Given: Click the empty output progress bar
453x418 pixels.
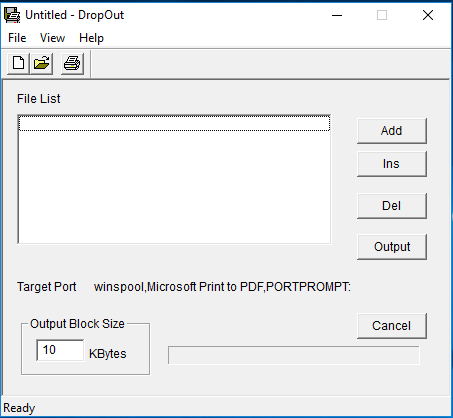Looking at the screenshot, I should (294, 355).
